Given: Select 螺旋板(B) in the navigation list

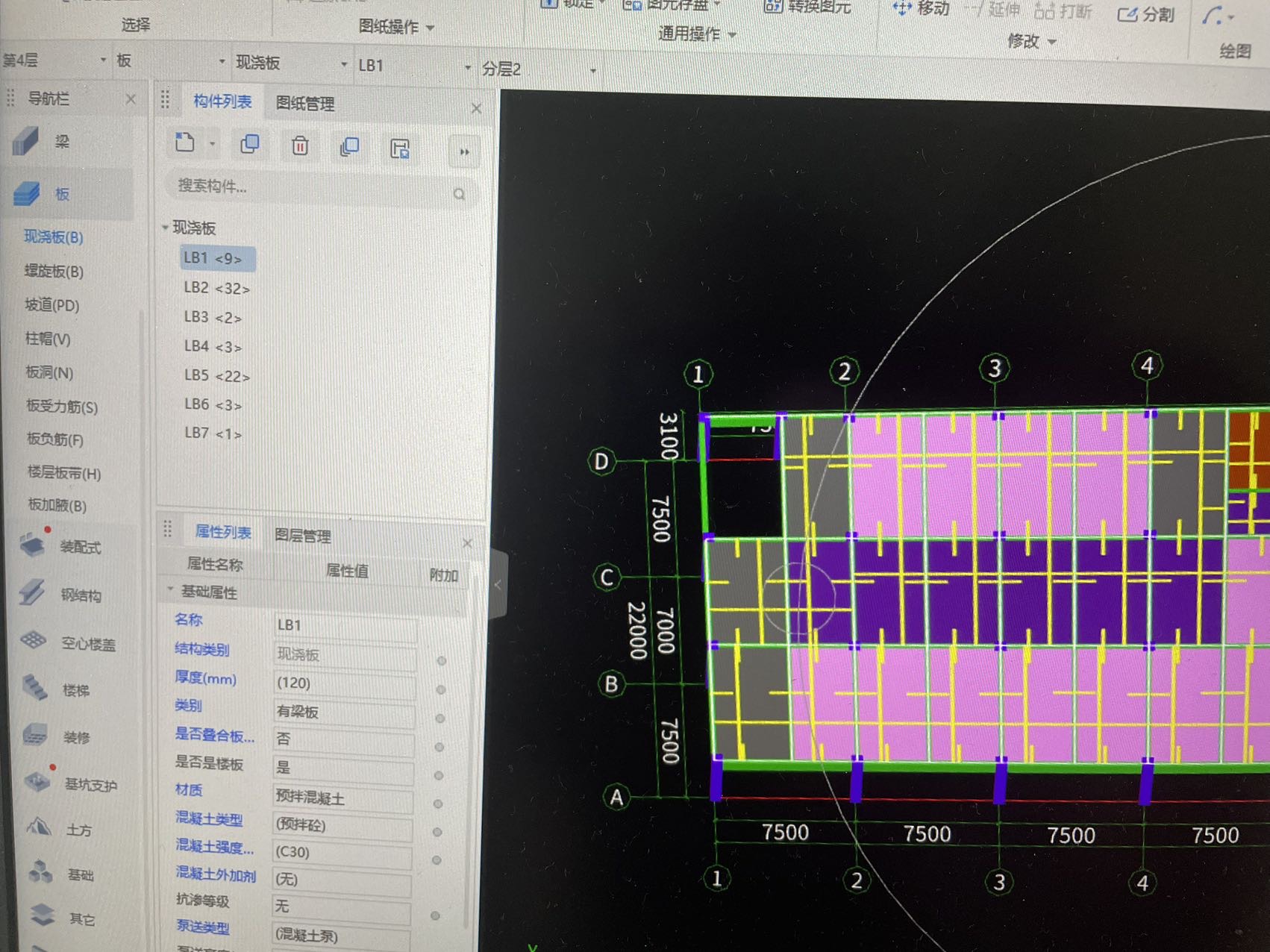Looking at the screenshot, I should tap(54, 271).
